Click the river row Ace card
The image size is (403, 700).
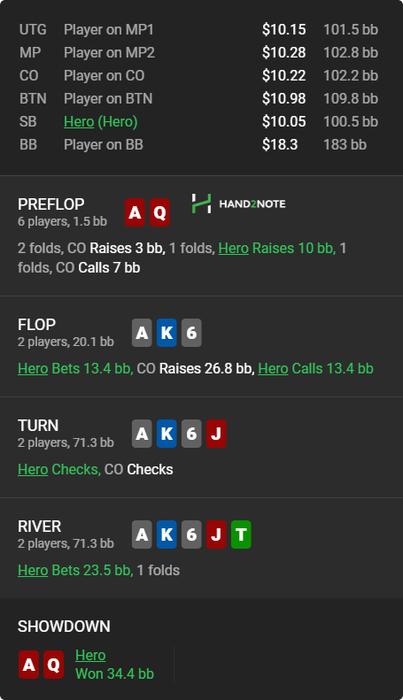(x=142, y=534)
